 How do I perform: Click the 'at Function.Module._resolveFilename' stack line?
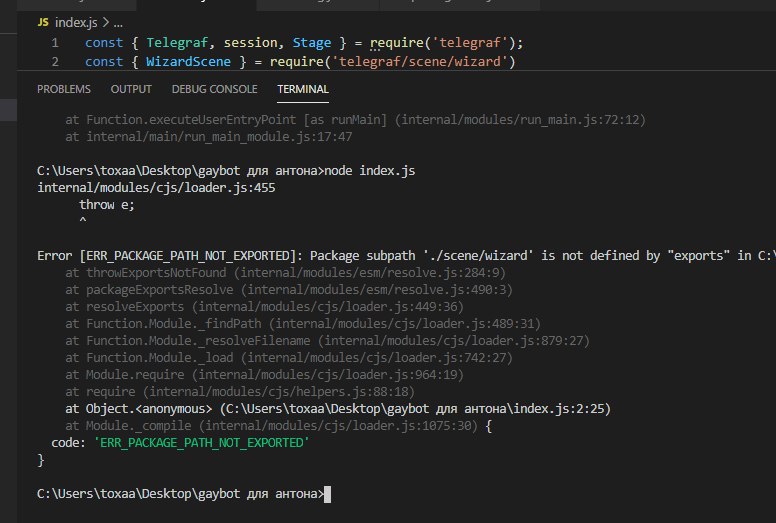328,341
